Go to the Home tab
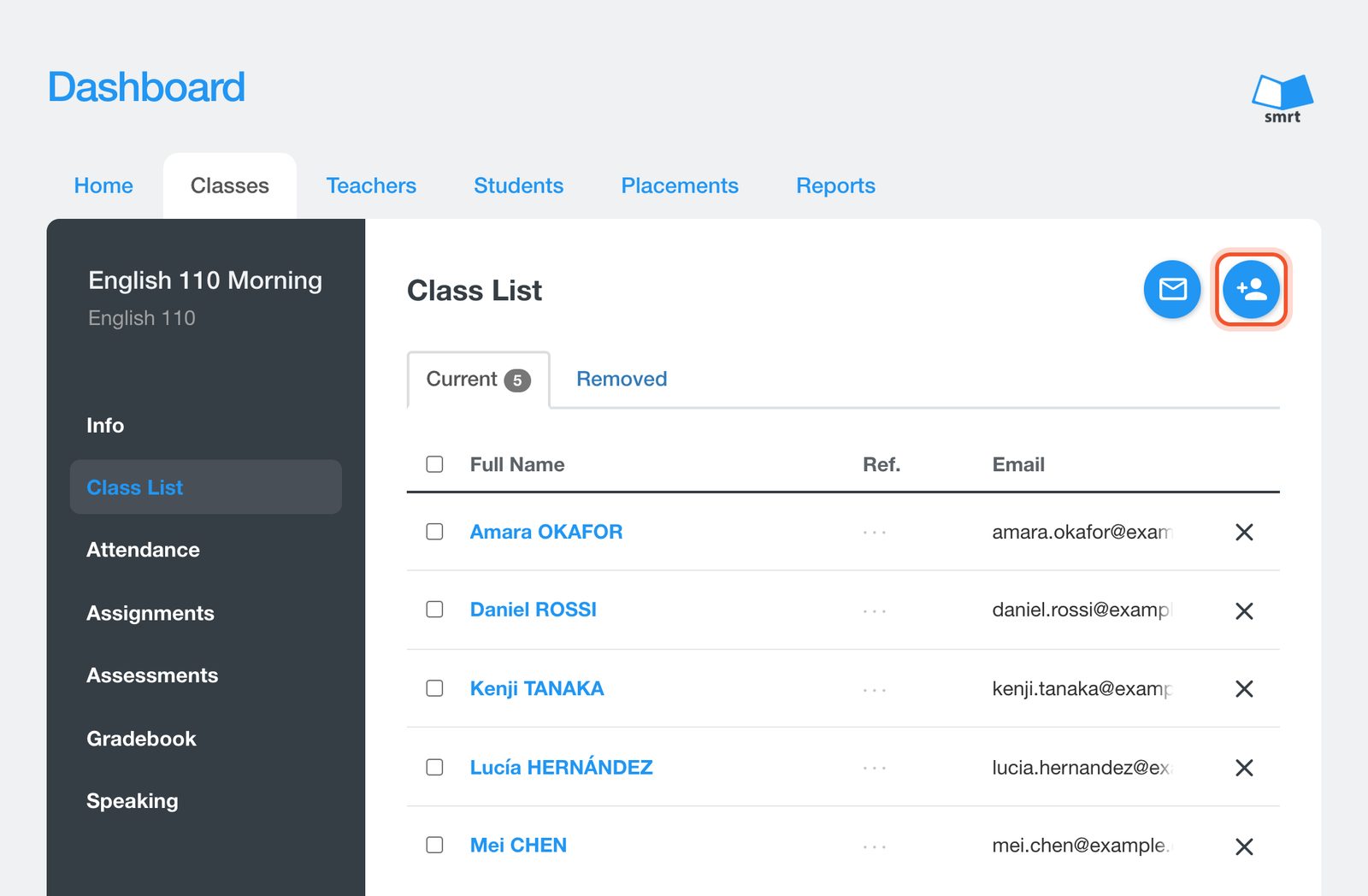Viewport: 1368px width, 896px height. (103, 186)
